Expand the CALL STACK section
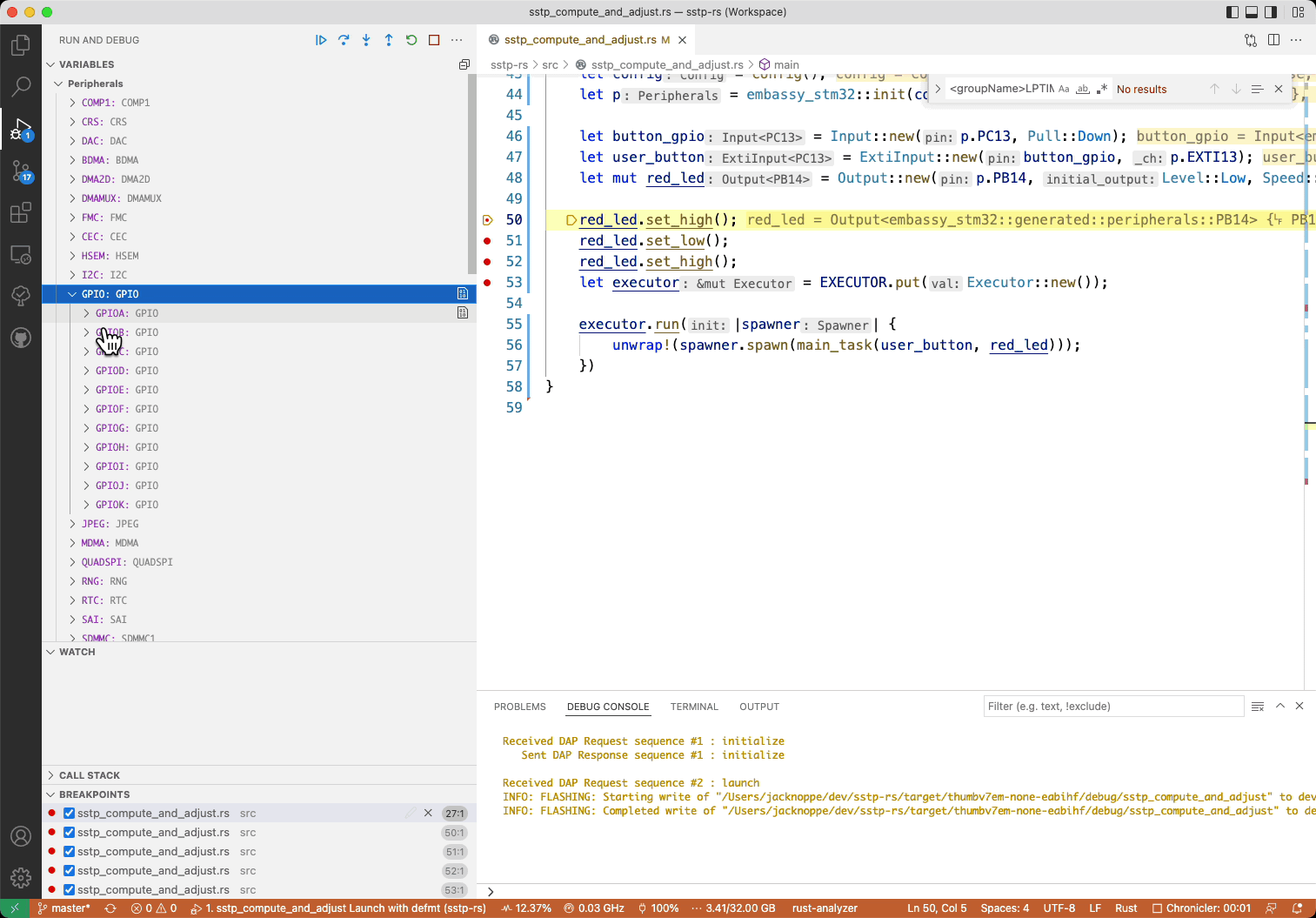The height and width of the screenshot is (918, 1316). [x=89, y=775]
